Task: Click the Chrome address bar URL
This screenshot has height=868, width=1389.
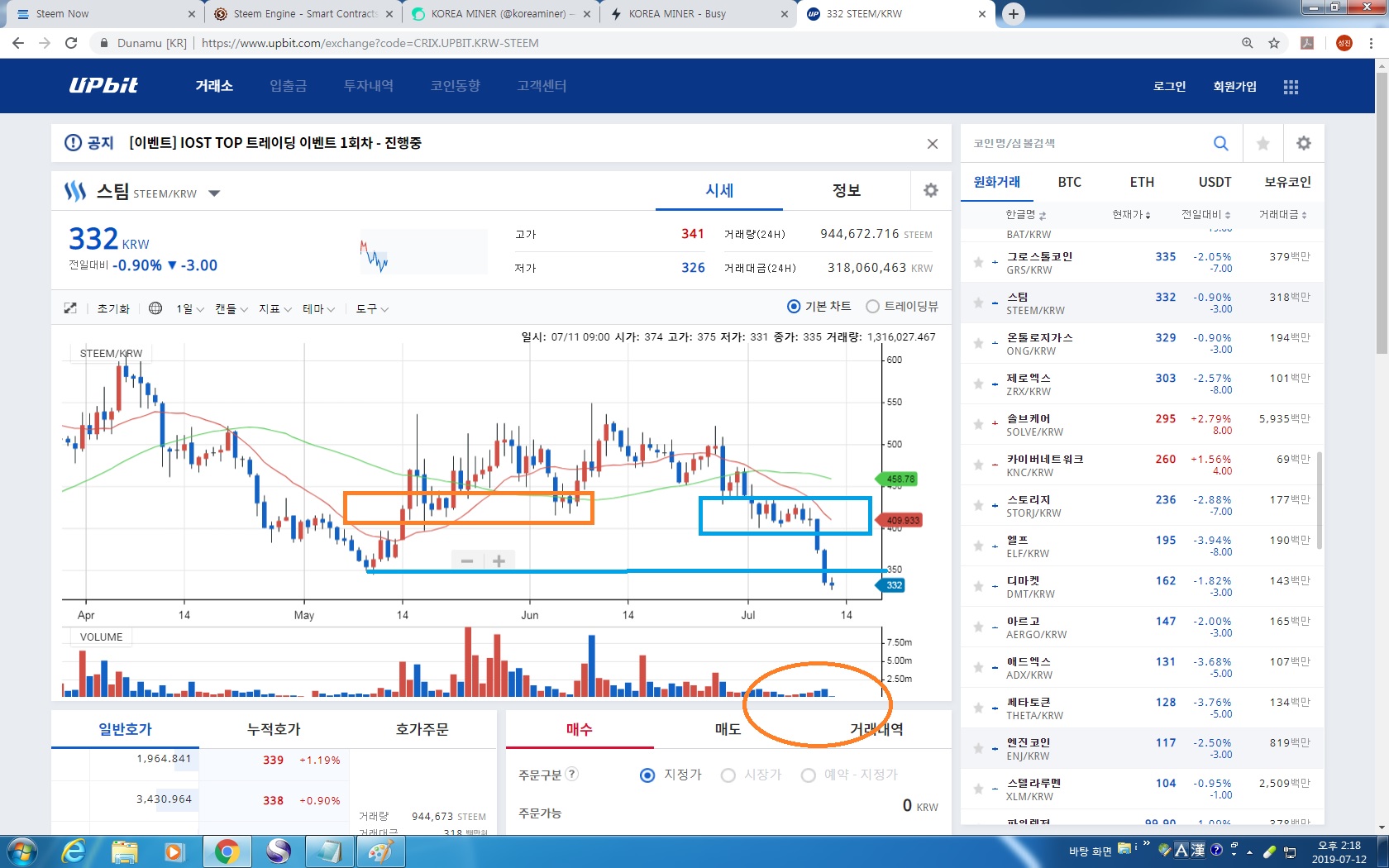Action: point(370,43)
